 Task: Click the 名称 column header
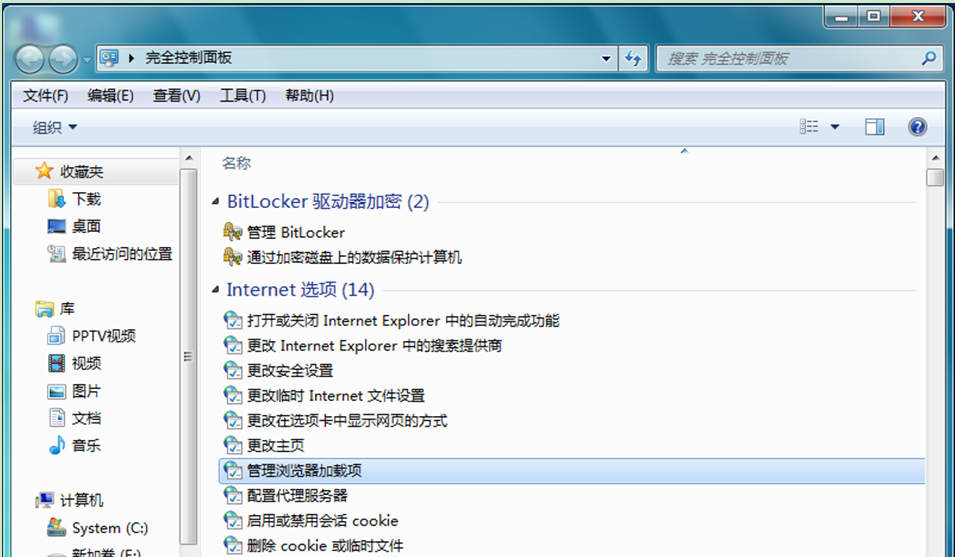[x=236, y=163]
